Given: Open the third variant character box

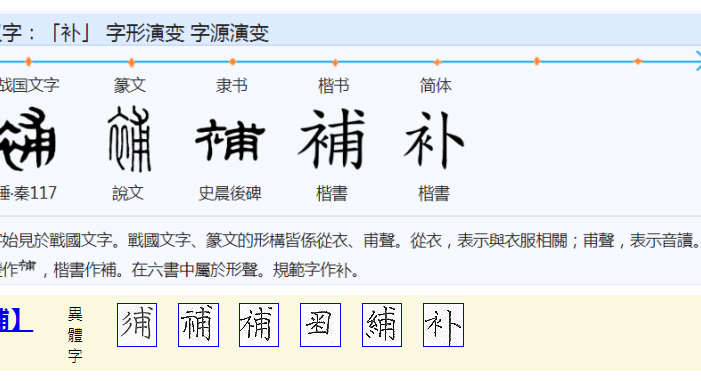Looking at the screenshot, I should [x=259, y=325].
